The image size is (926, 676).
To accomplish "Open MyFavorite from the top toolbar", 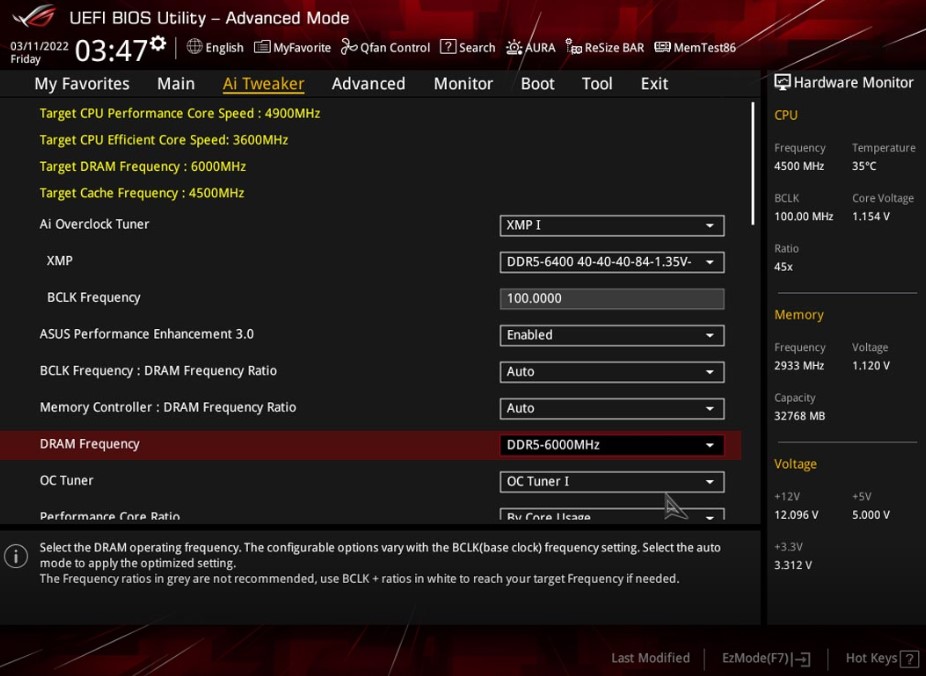I will click(292, 47).
